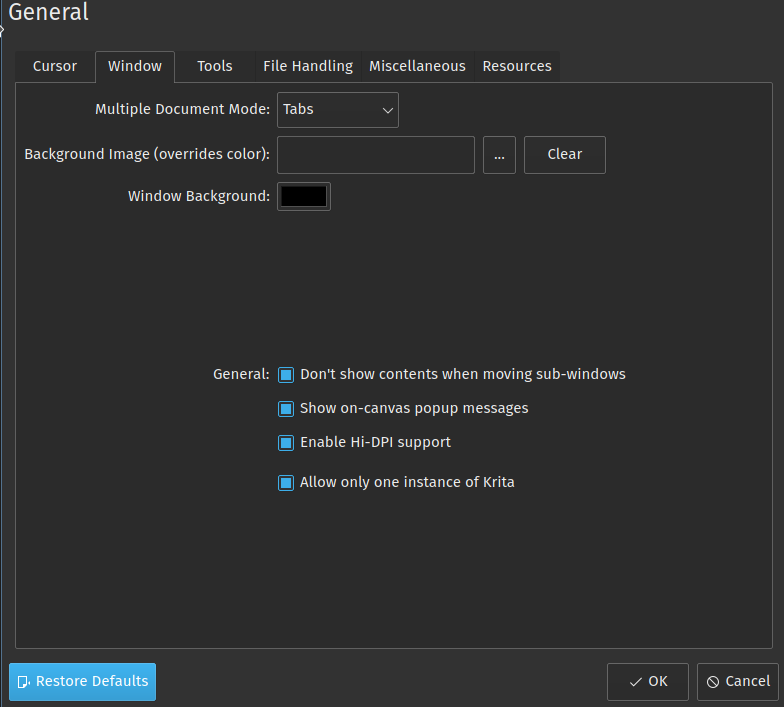Clear the background image path
This screenshot has width=784, height=707.
[565, 155]
